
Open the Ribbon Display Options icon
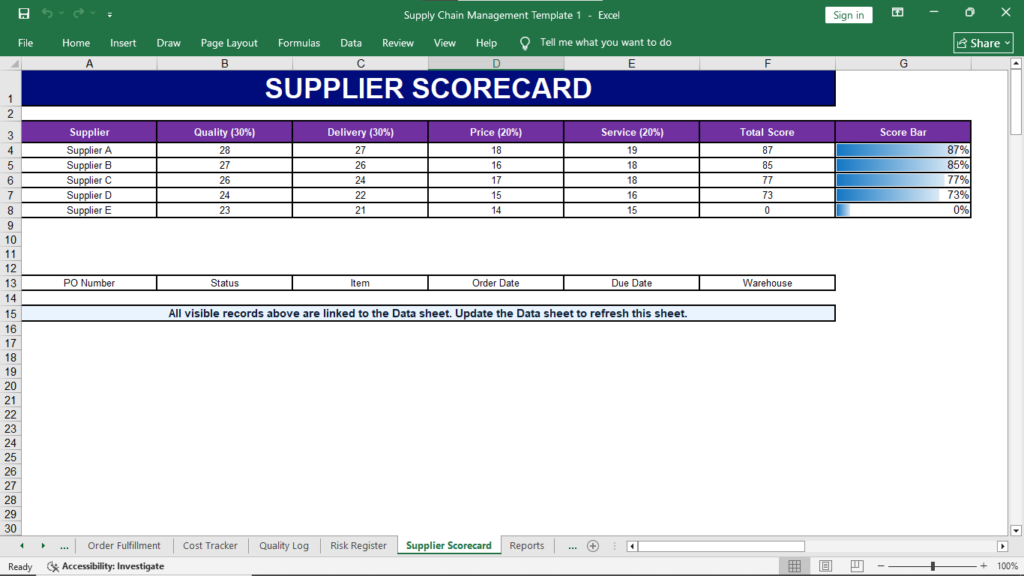click(898, 13)
